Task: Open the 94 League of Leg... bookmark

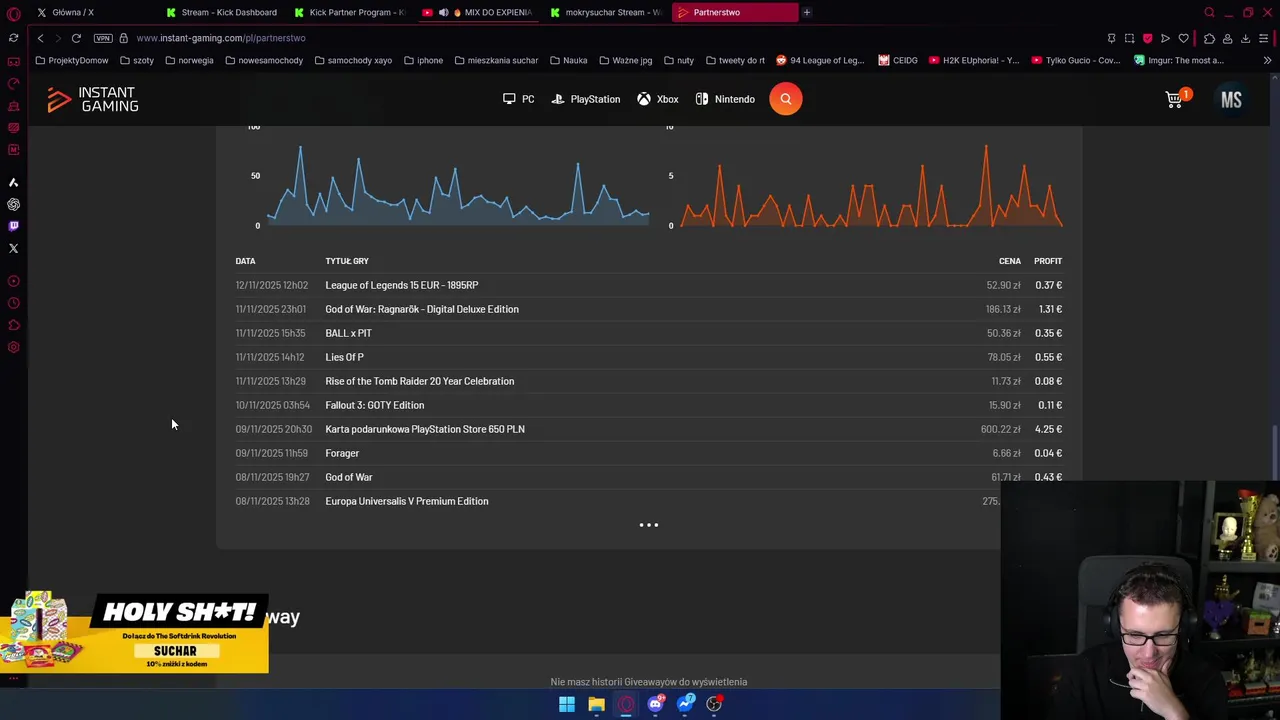Action: (x=820, y=60)
